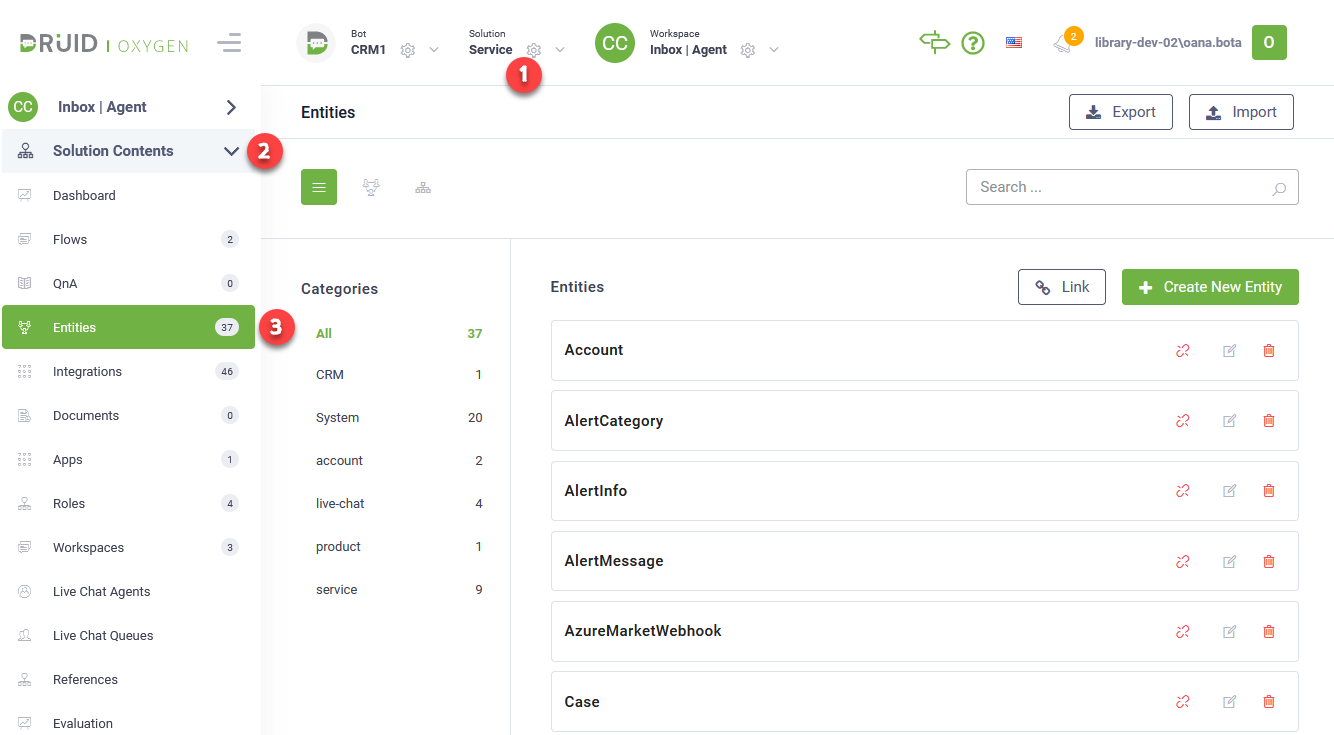Edit the Account entity
This screenshot has width=1334, height=735.
[x=1230, y=350]
